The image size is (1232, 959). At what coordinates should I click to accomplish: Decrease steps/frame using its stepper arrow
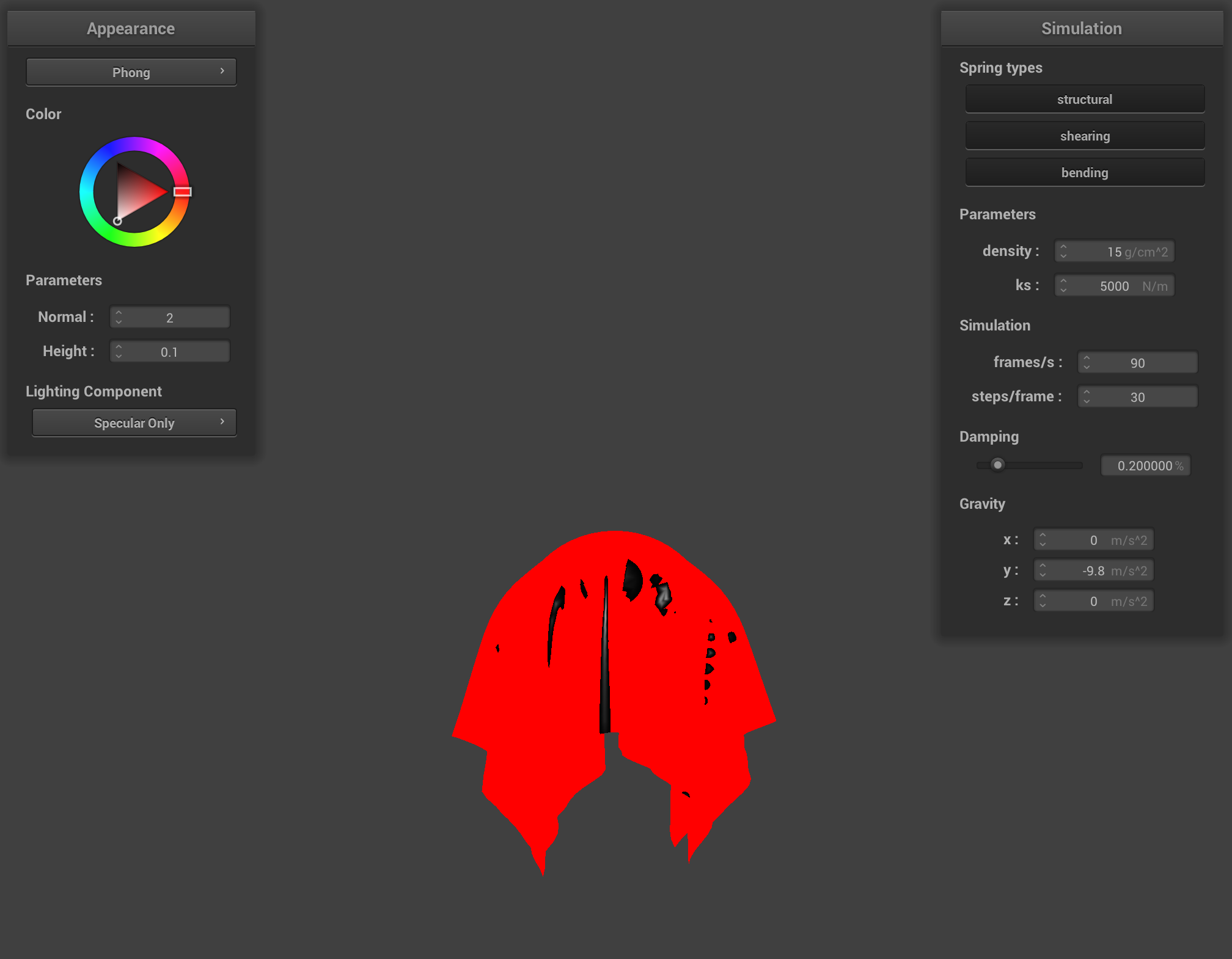1087,400
